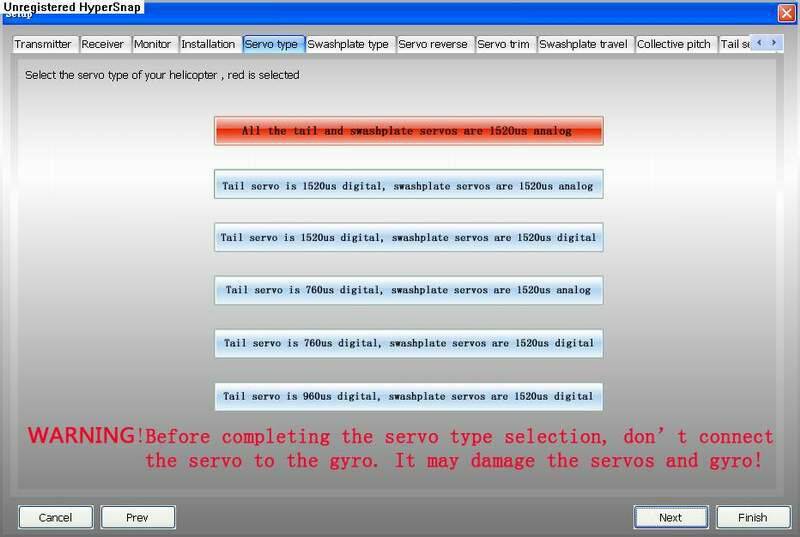The image size is (800, 537).
Task: Go to the Monitor tab
Action: pyautogui.click(x=152, y=44)
